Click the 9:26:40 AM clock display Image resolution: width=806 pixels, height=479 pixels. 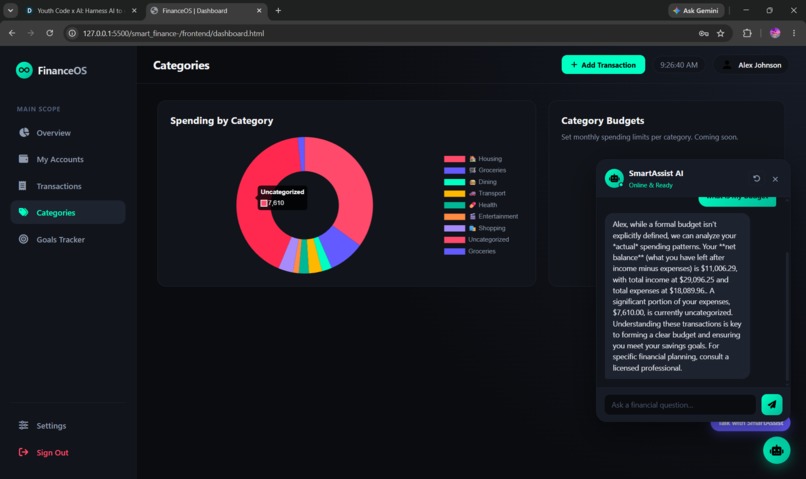click(679, 65)
